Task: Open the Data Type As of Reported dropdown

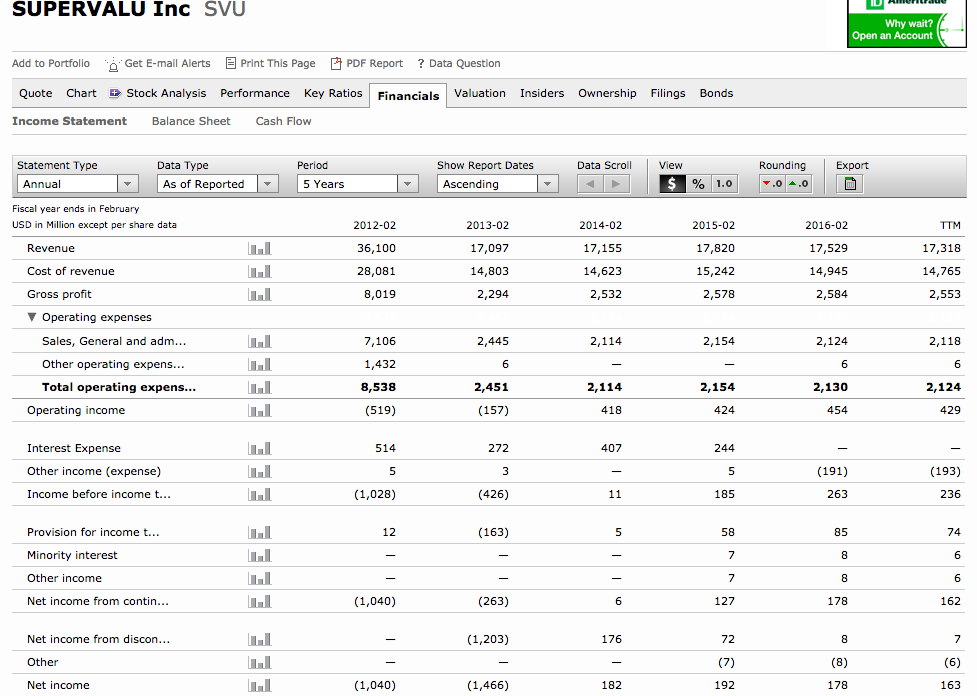Action: [x=217, y=184]
